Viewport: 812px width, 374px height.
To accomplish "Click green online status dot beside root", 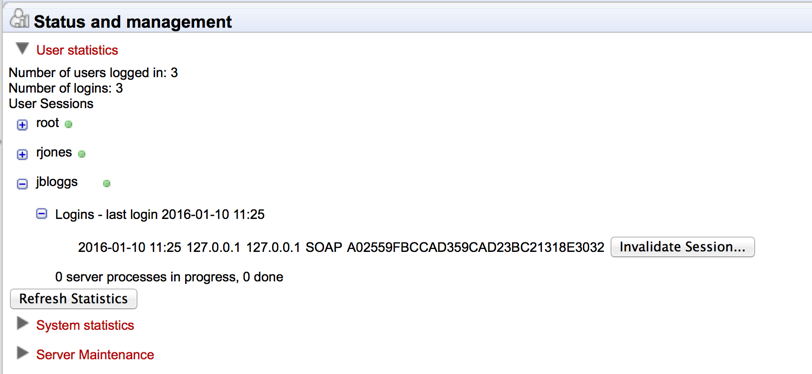I will pos(68,125).
